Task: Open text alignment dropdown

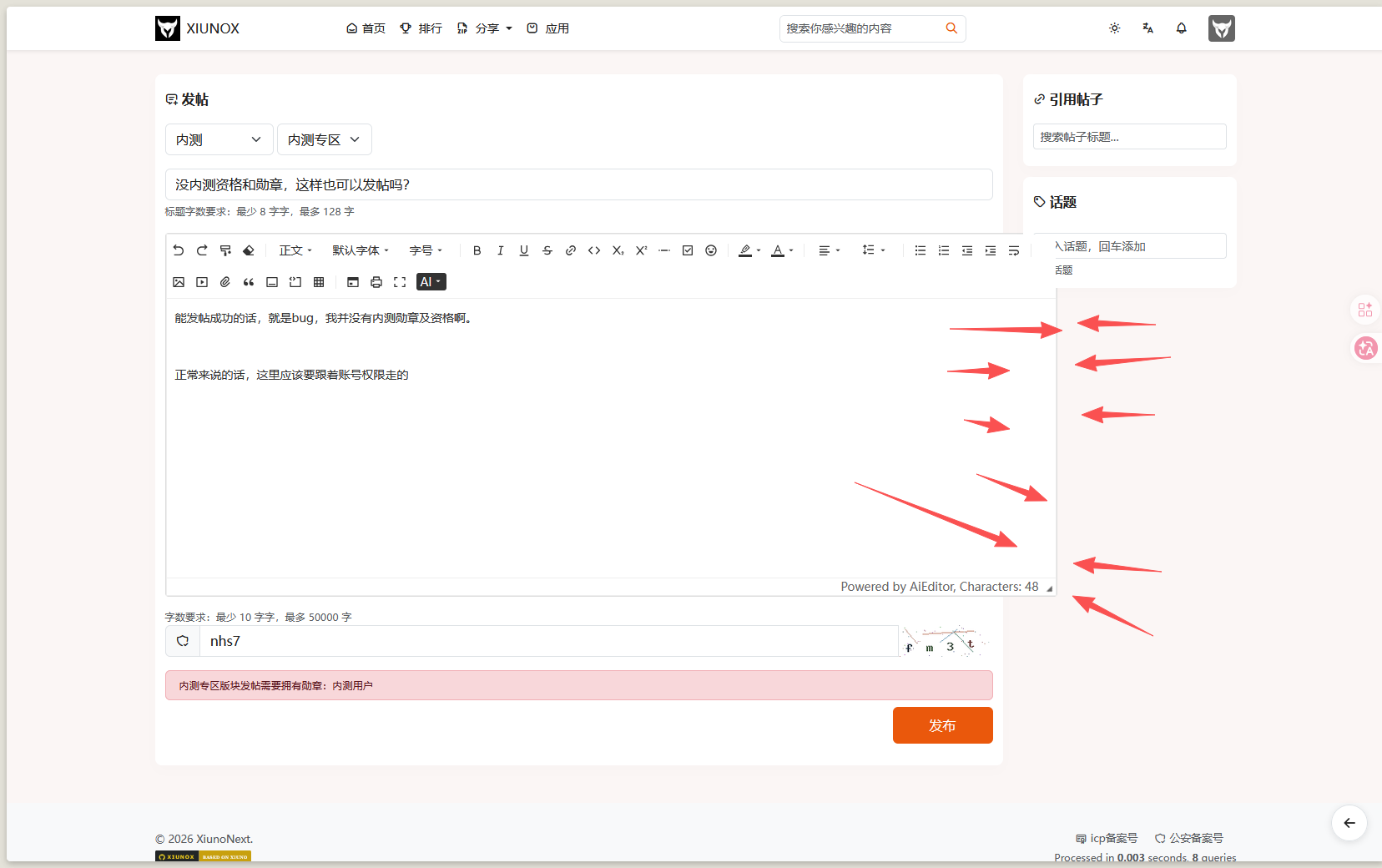Action: [x=829, y=250]
